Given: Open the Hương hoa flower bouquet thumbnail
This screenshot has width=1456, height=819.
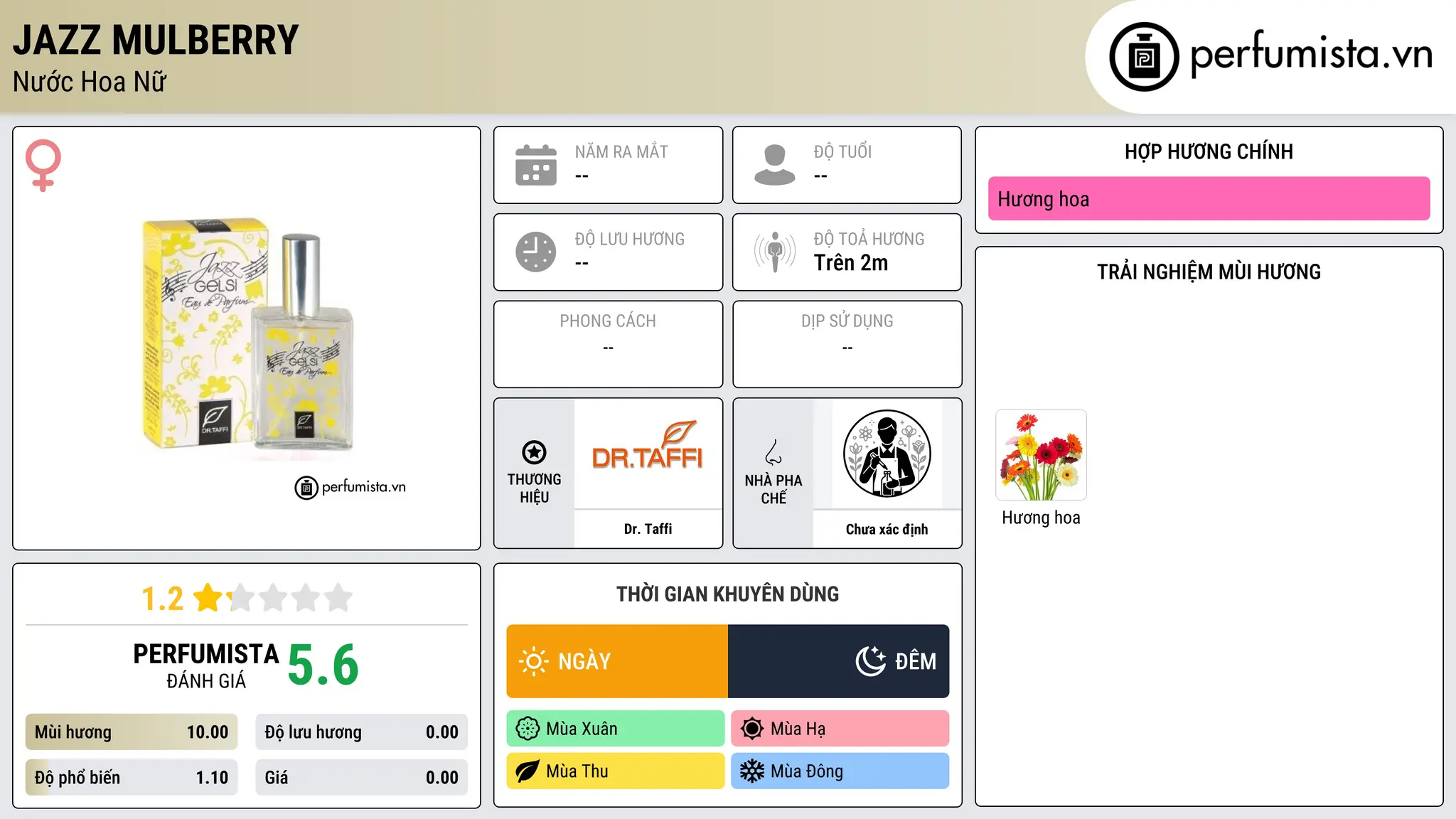Looking at the screenshot, I should (1041, 455).
